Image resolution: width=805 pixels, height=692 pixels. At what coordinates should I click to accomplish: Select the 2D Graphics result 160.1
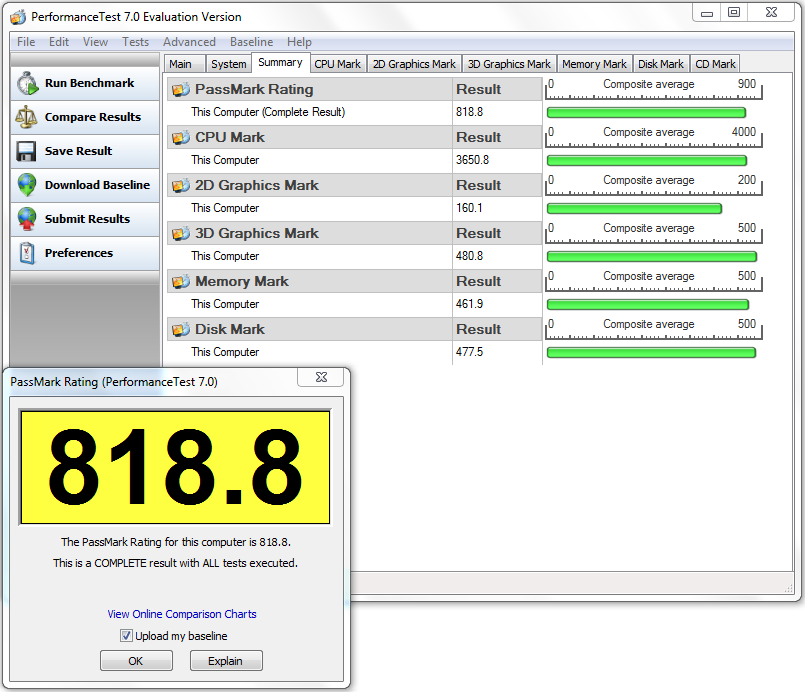coord(469,208)
